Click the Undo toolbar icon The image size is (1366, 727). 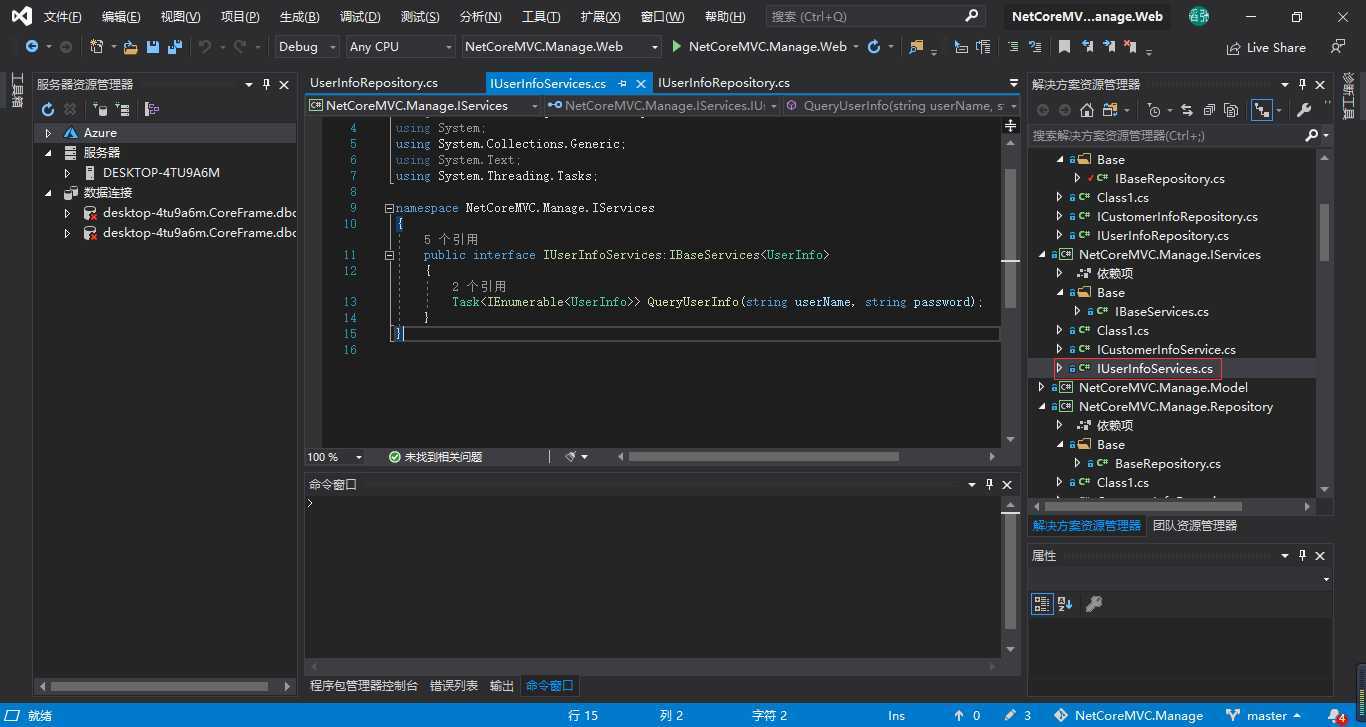[x=204, y=47]
